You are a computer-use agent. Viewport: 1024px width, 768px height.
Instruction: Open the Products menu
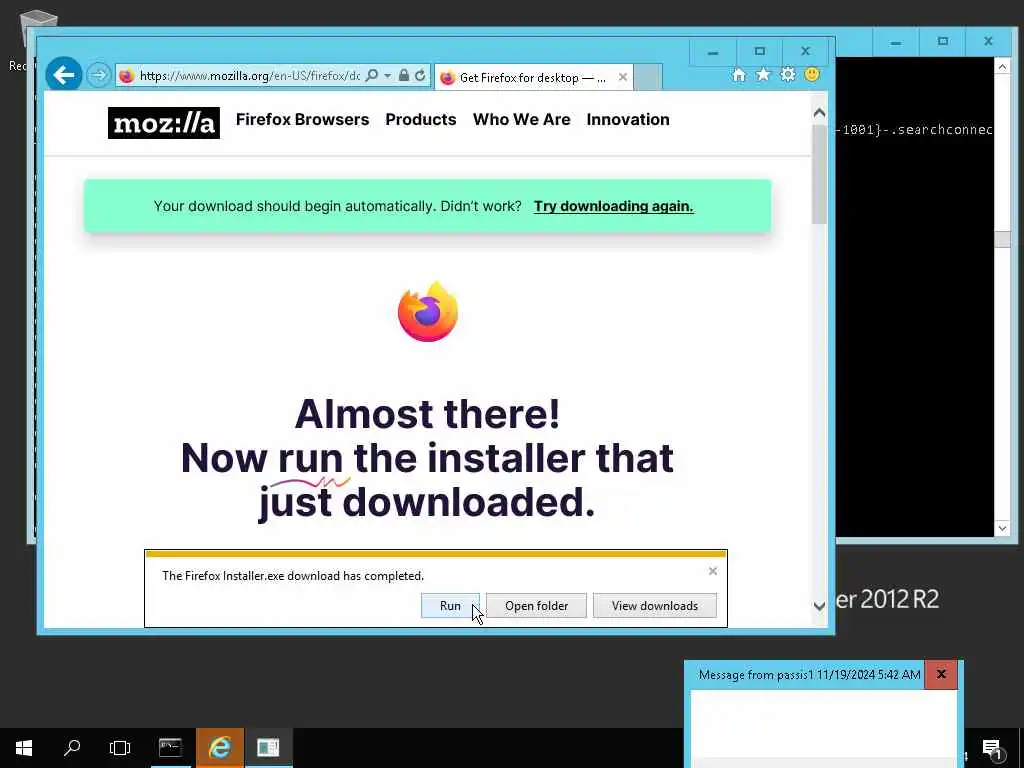421,120
